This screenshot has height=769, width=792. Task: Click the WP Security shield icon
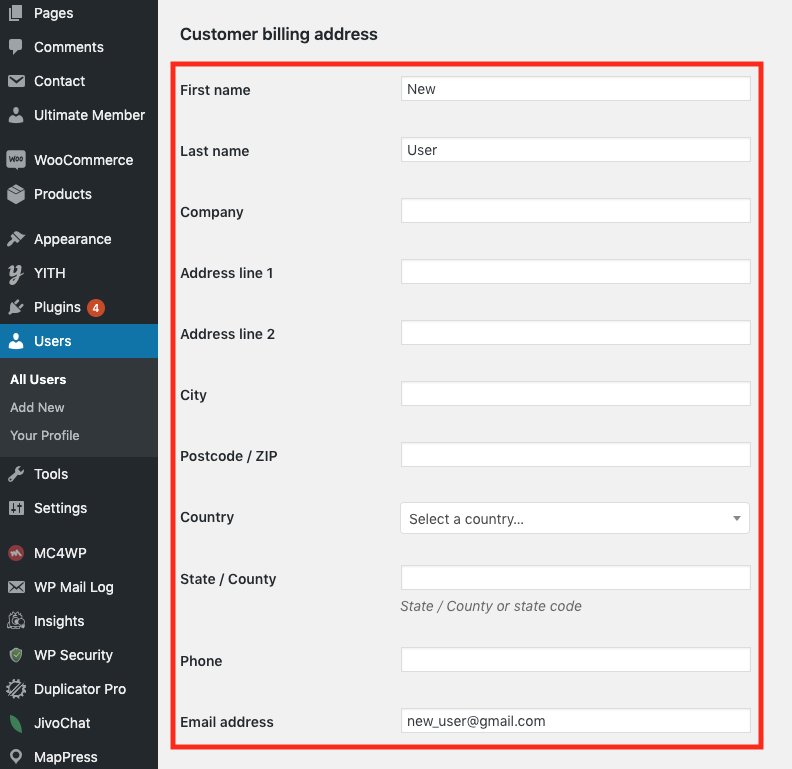coord(15,655)
